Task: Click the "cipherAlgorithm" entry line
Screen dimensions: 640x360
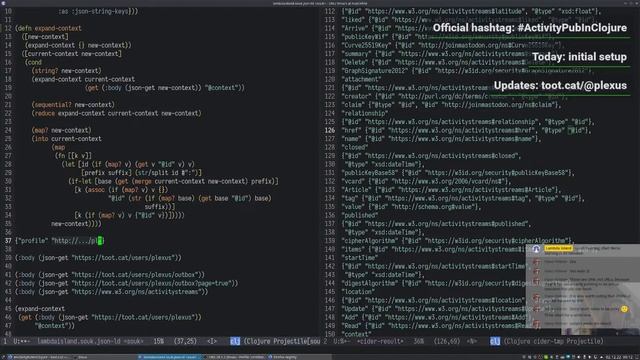Action: click(458, 241)
